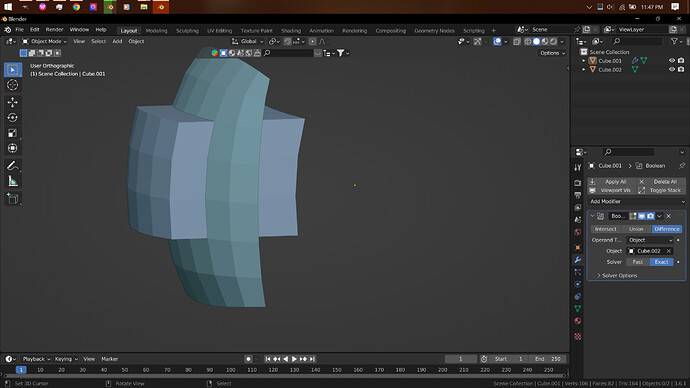Open the File menu
690x388 pixels.
pyautogui.click(x=19, y=29)
